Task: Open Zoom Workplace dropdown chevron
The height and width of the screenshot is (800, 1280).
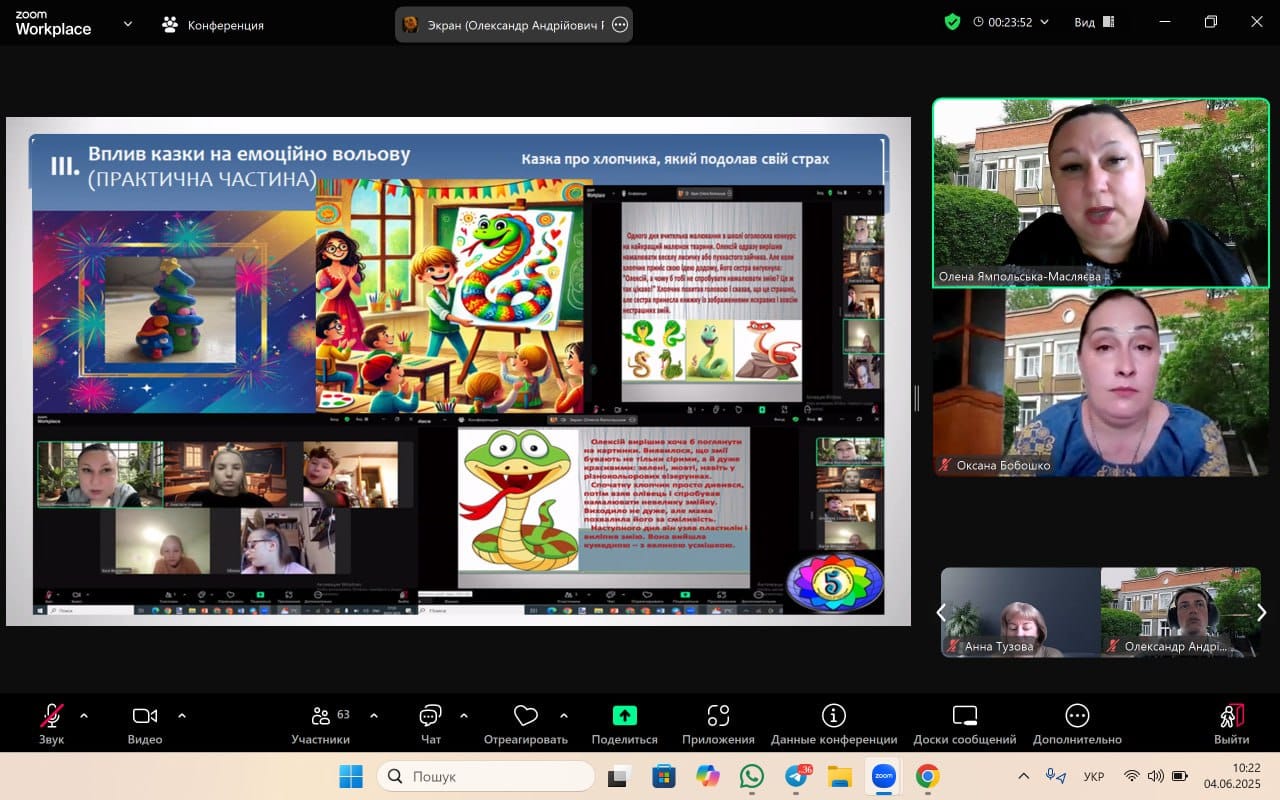Action: coord(128,23)
